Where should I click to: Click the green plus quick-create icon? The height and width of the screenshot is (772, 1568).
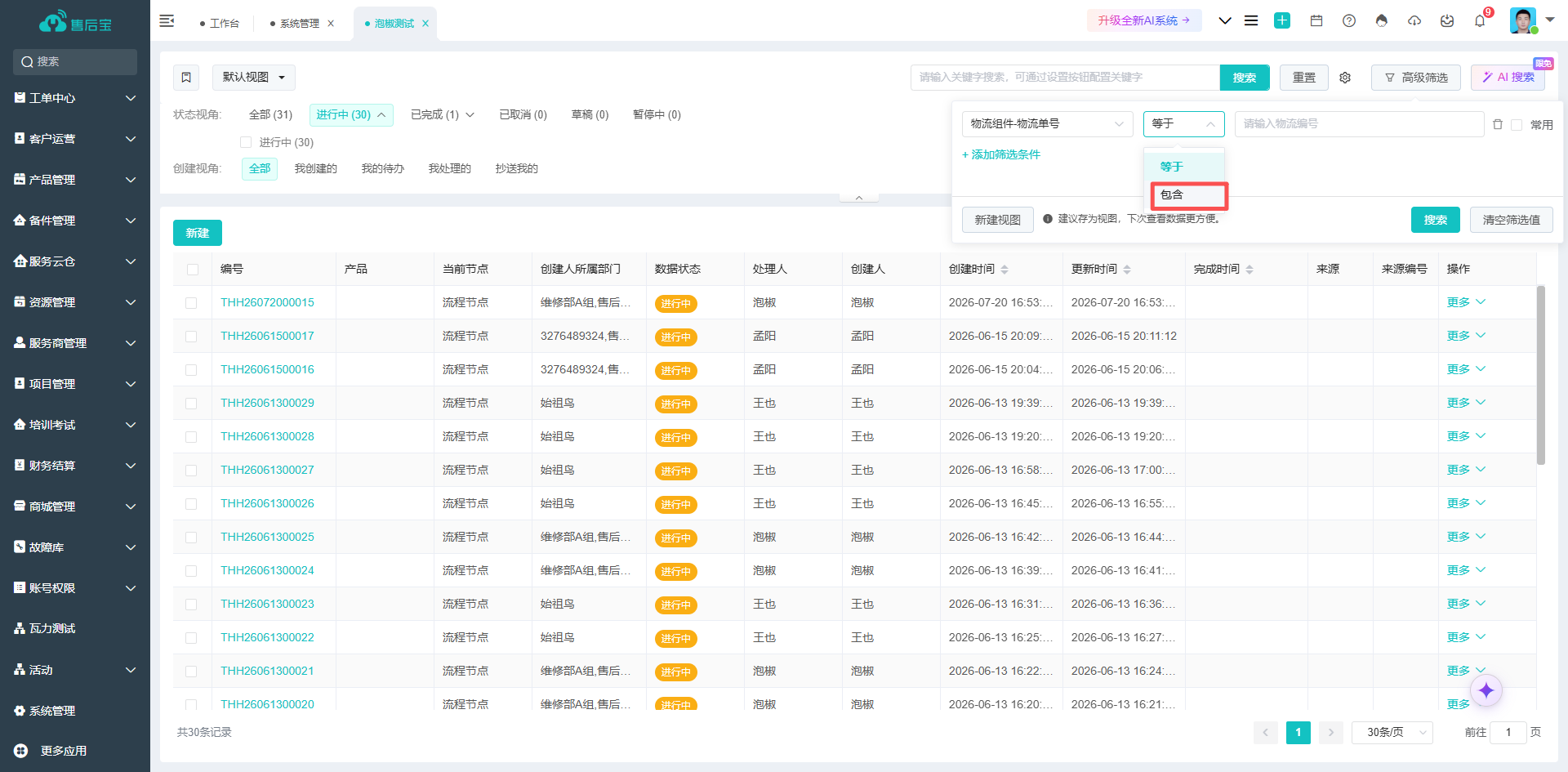pyautogui.click(x=1282, y=20)
